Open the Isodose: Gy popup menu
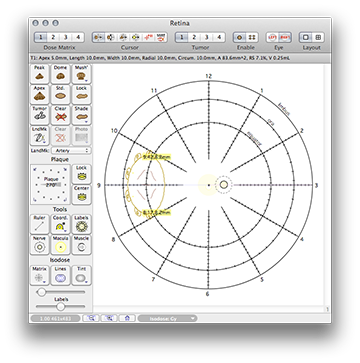Viewport: 360px width, 363px height. 167,318
